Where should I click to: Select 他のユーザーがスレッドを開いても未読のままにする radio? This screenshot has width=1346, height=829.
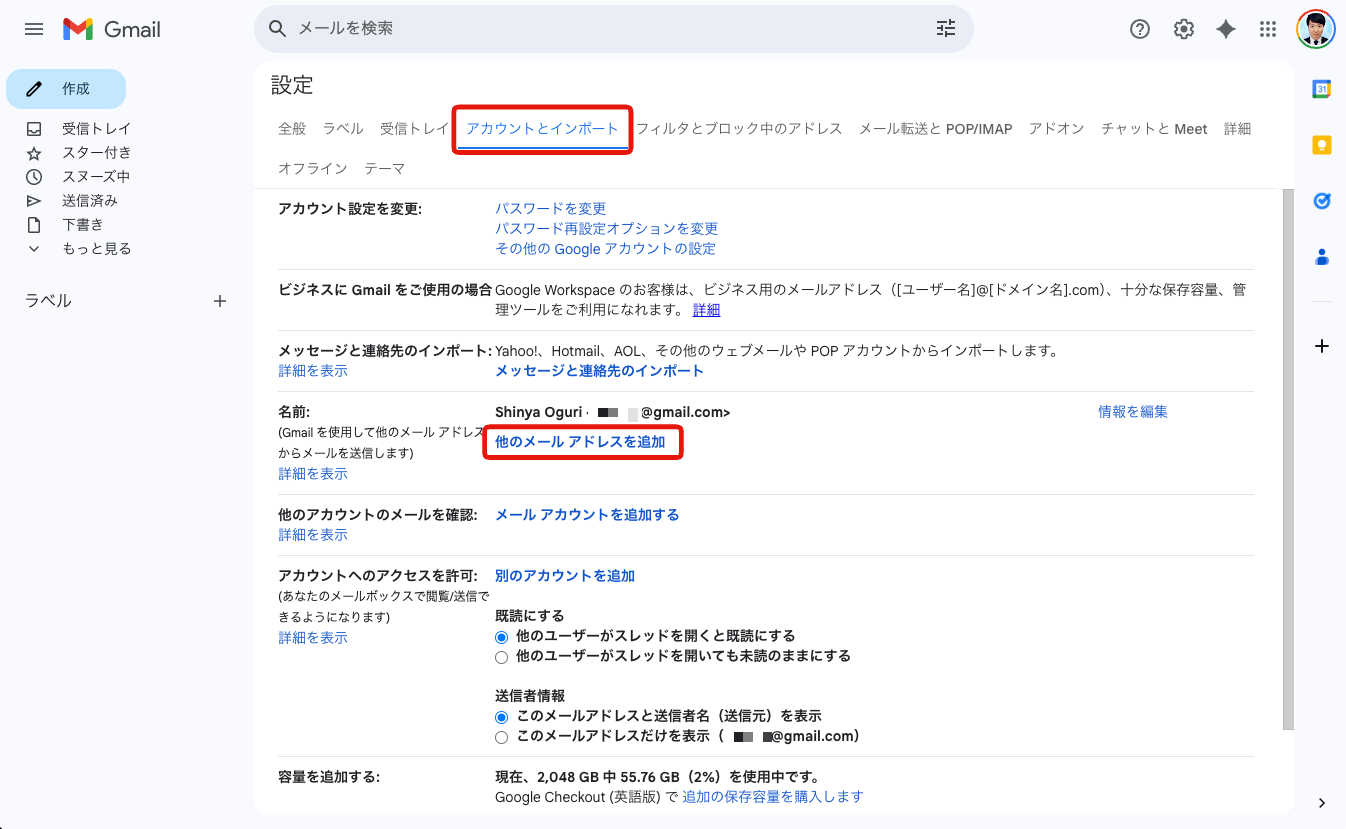coord(502,657)
